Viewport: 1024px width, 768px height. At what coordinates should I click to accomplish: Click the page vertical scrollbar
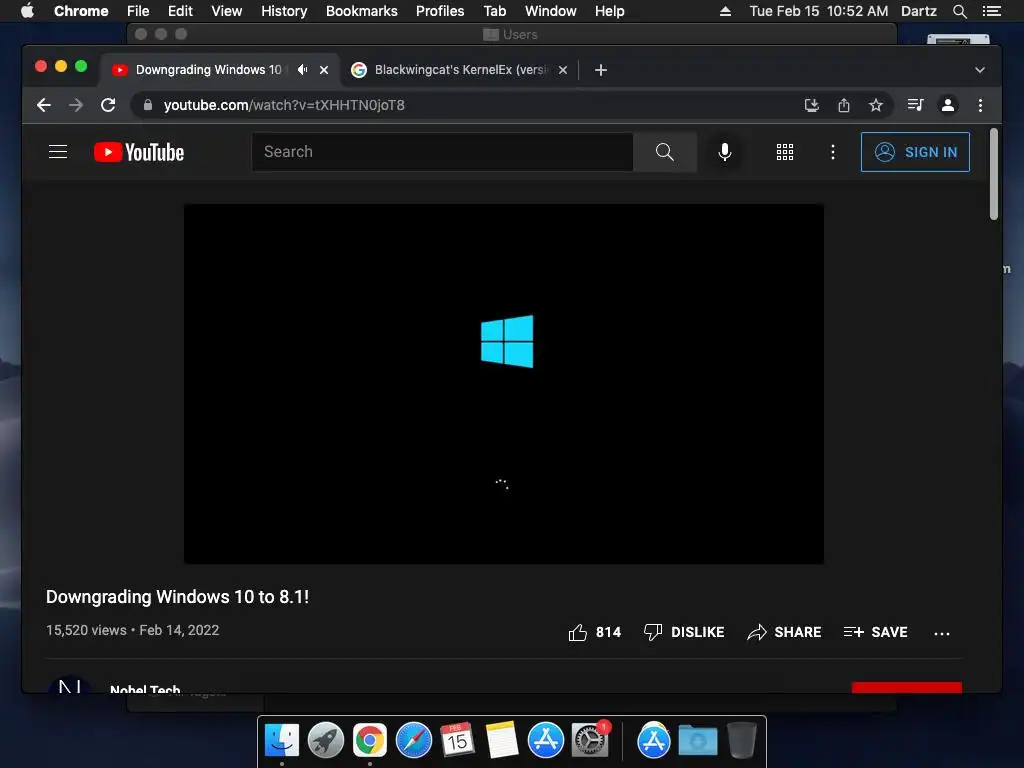coord(993,174)
